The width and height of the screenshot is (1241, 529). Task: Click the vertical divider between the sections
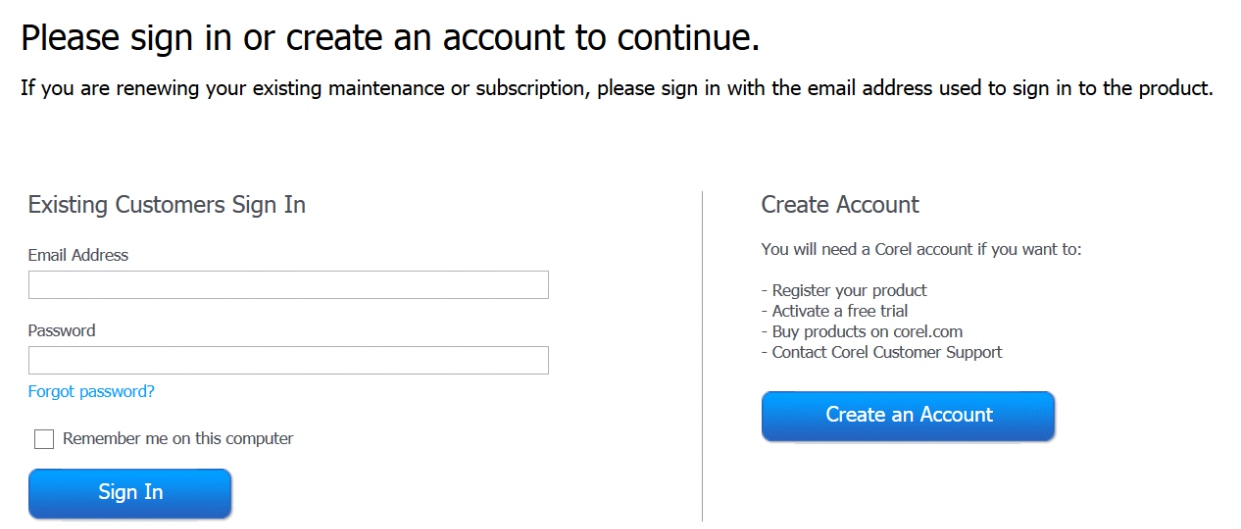pyautogui.click(x=702, y=355)
